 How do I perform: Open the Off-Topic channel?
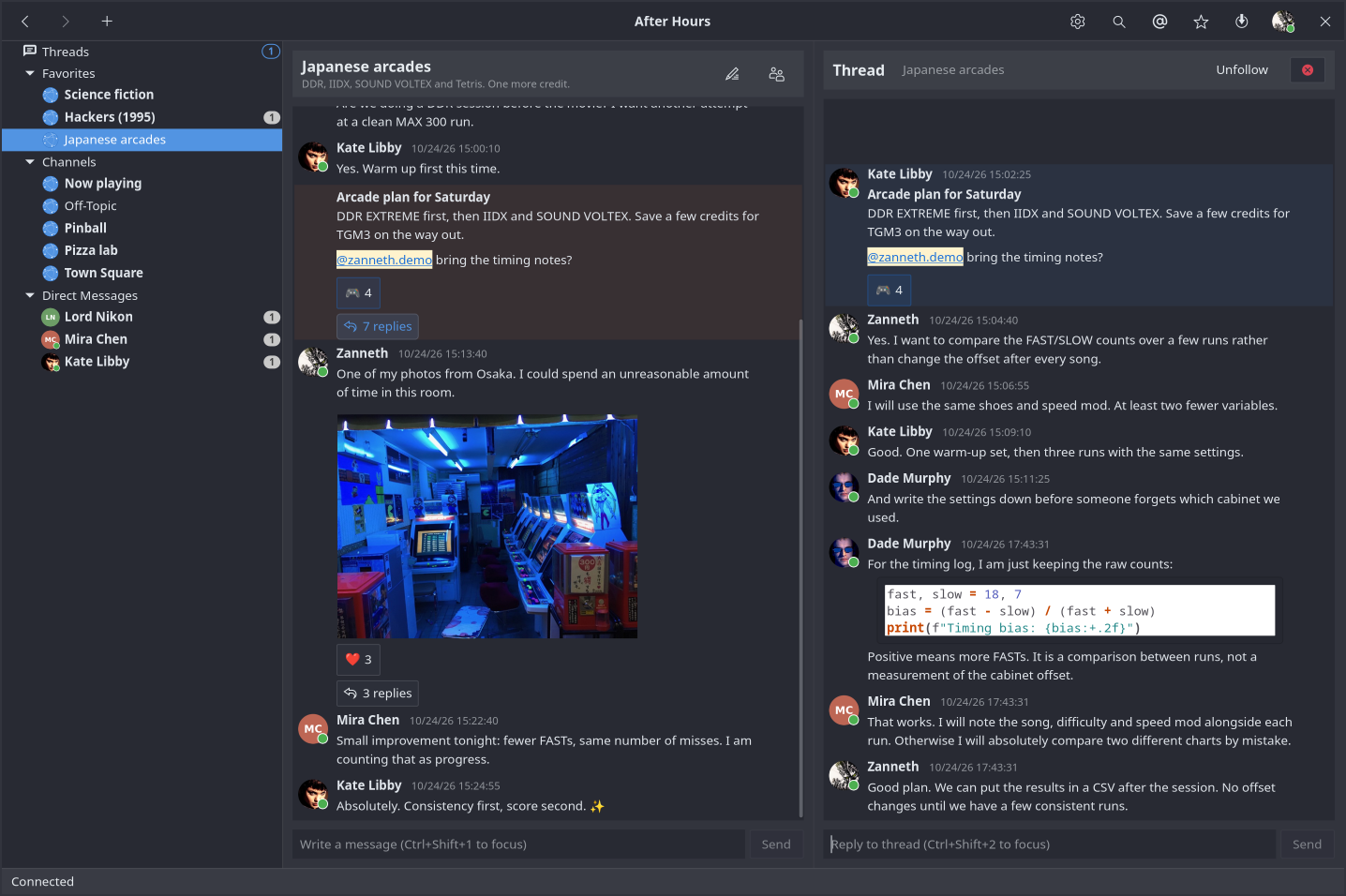[142, 206]
